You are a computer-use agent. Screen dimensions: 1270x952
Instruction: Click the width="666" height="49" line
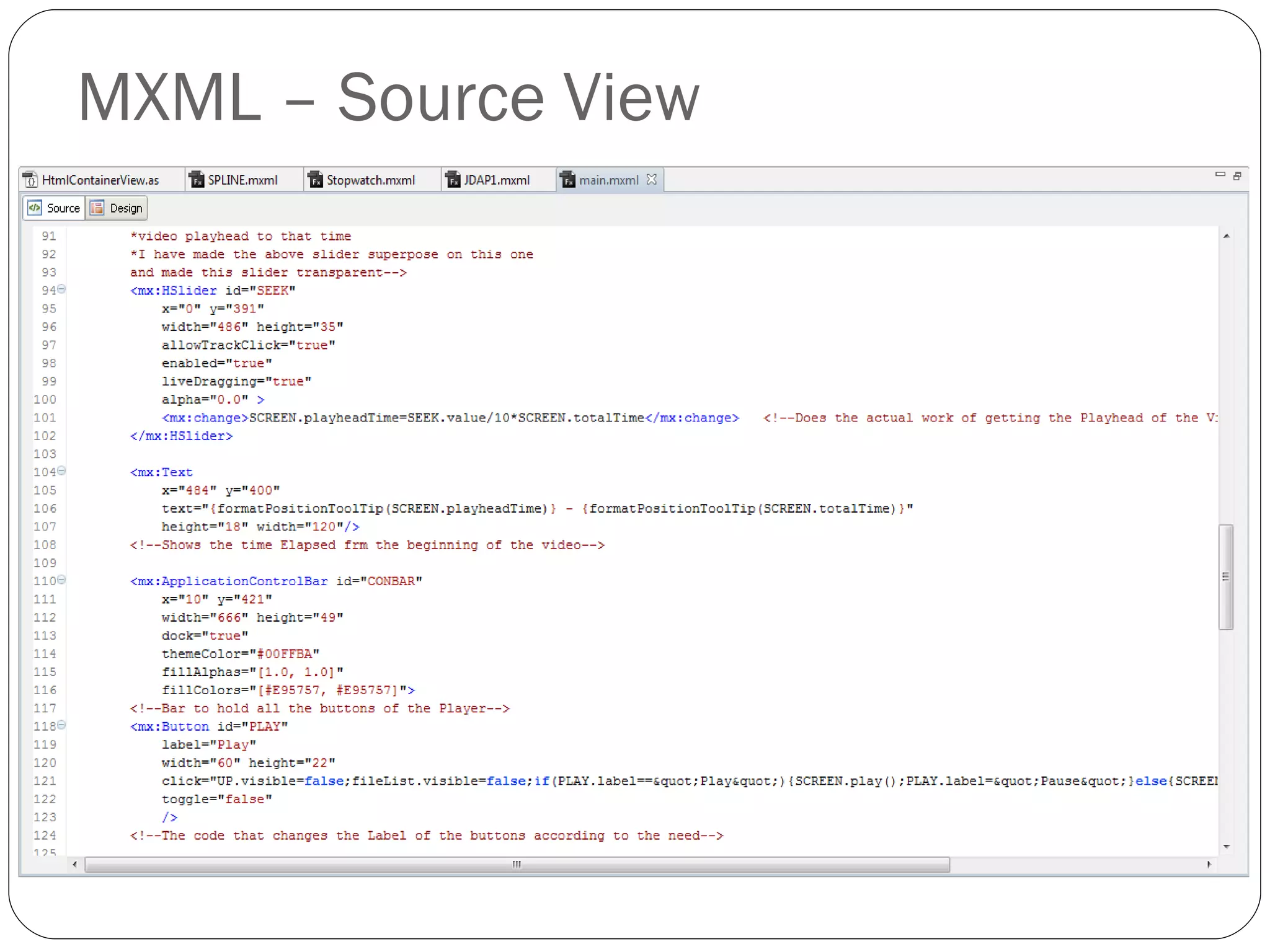pos(252,617)
